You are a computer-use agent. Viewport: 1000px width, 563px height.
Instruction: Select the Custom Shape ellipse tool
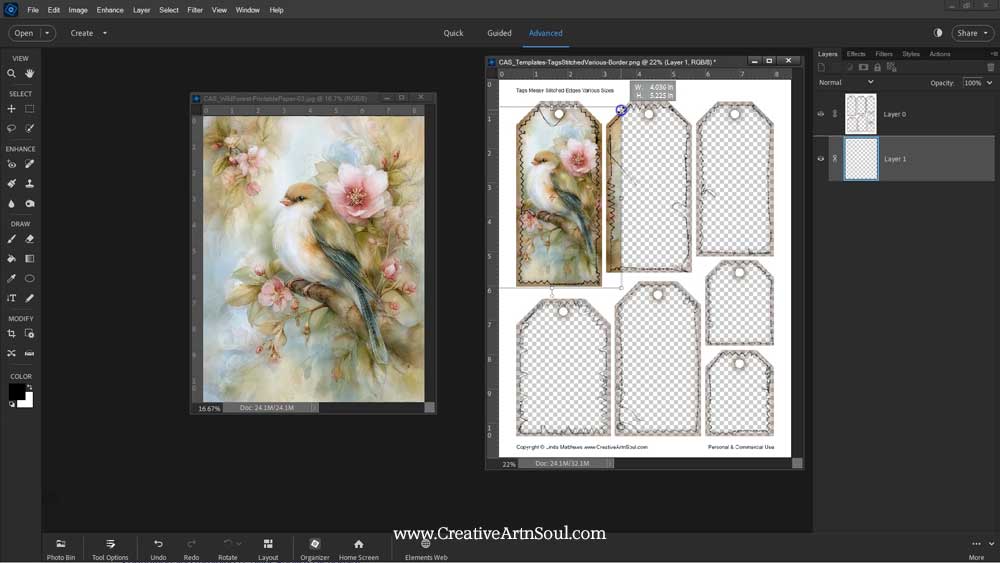click(x=29, y=279)
